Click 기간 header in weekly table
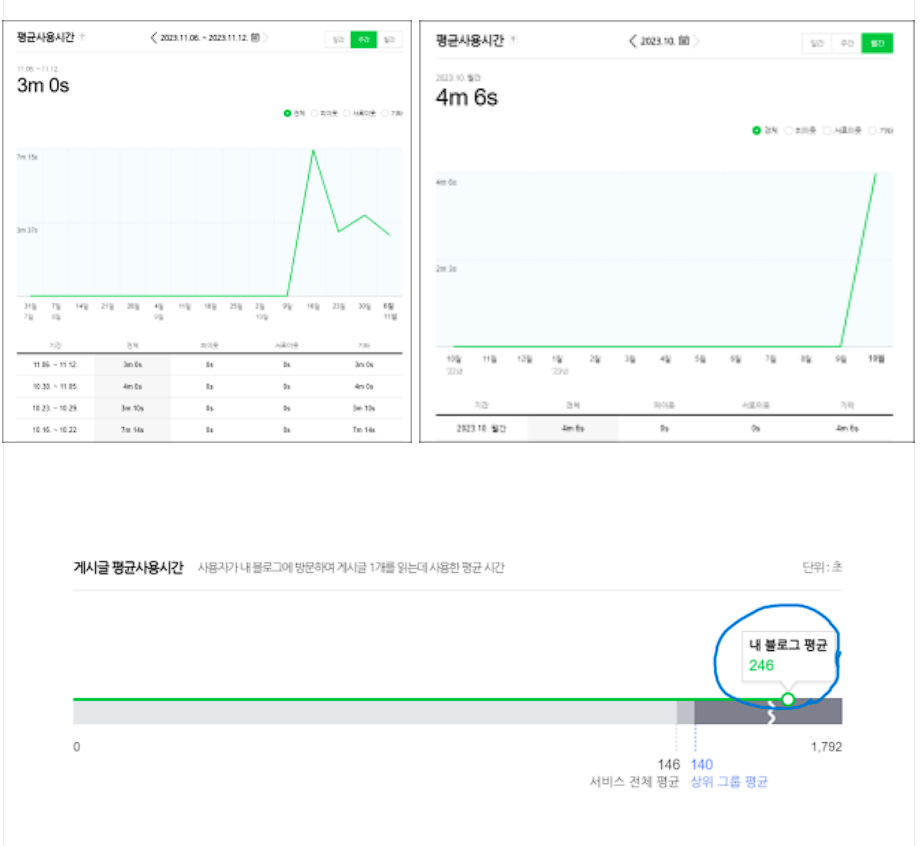 tap(55, 345)
